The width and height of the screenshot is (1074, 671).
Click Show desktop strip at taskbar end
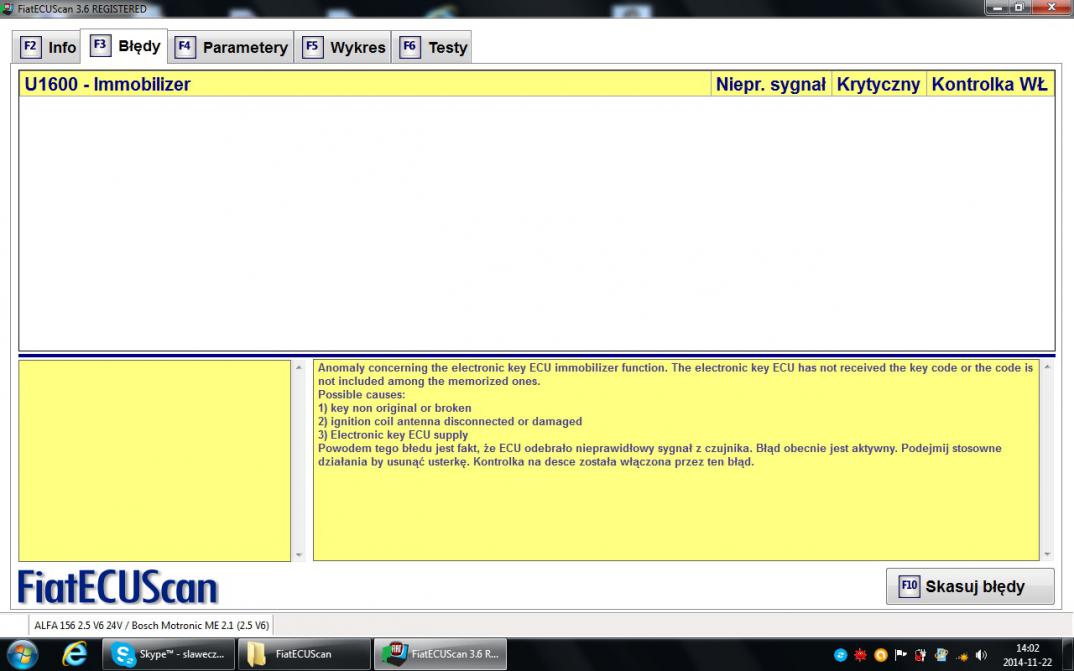point(1069,654)
